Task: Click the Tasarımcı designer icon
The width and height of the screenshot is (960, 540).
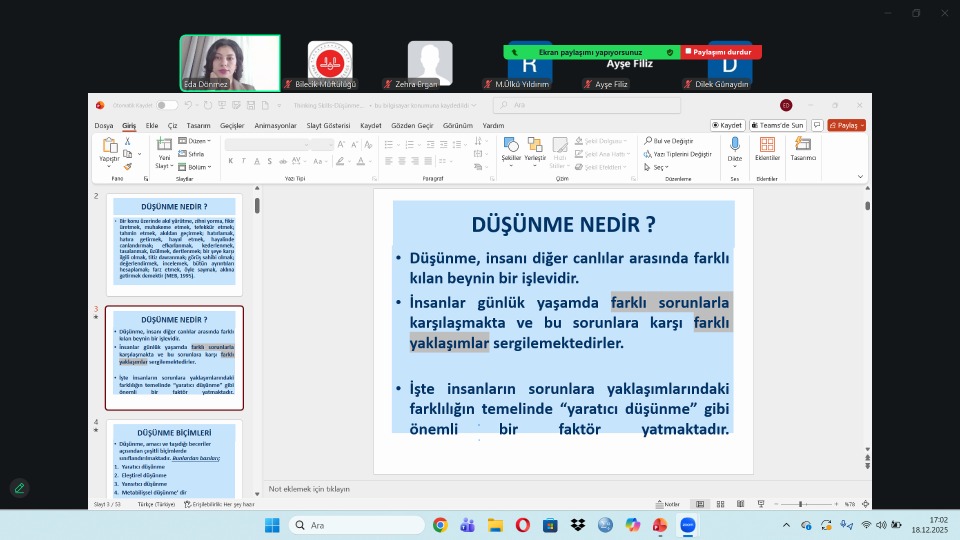Action: pyautogui.click(x=803, y=146)
